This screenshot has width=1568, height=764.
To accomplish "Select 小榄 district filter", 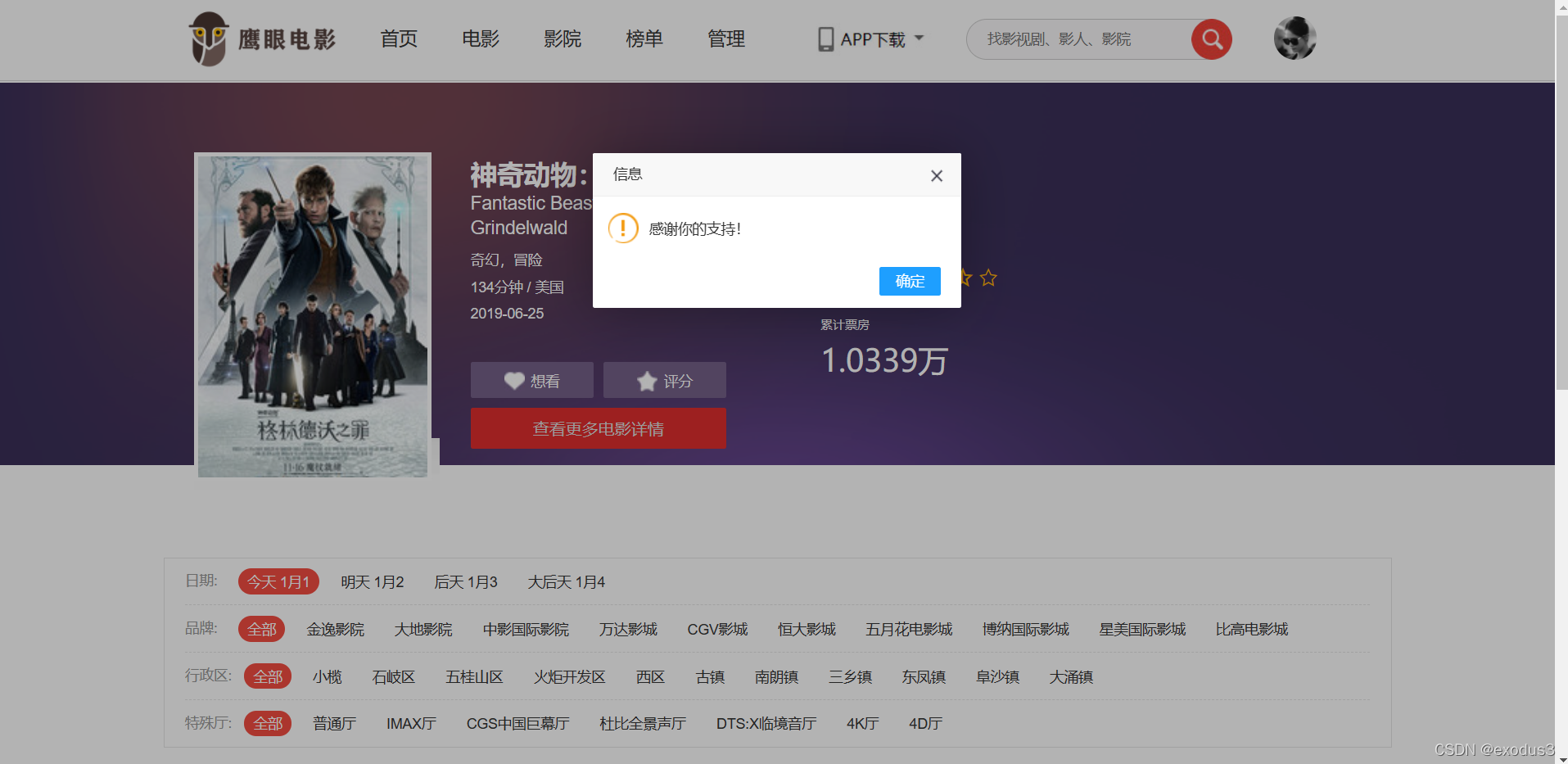I will [327, 676].
